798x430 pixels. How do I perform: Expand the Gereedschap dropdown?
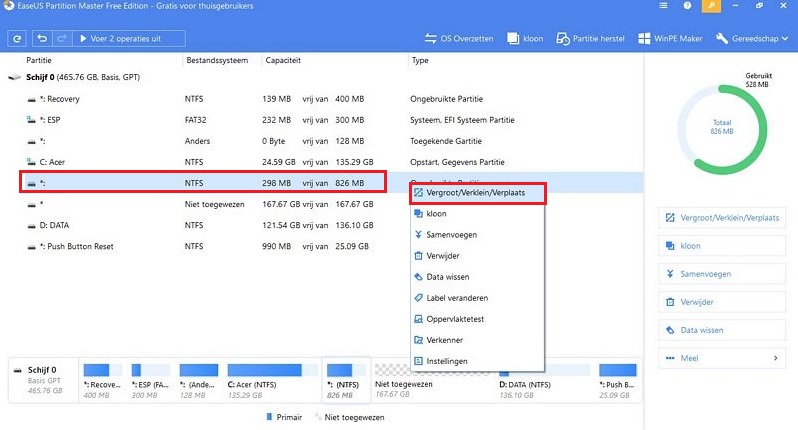(752, 39)
